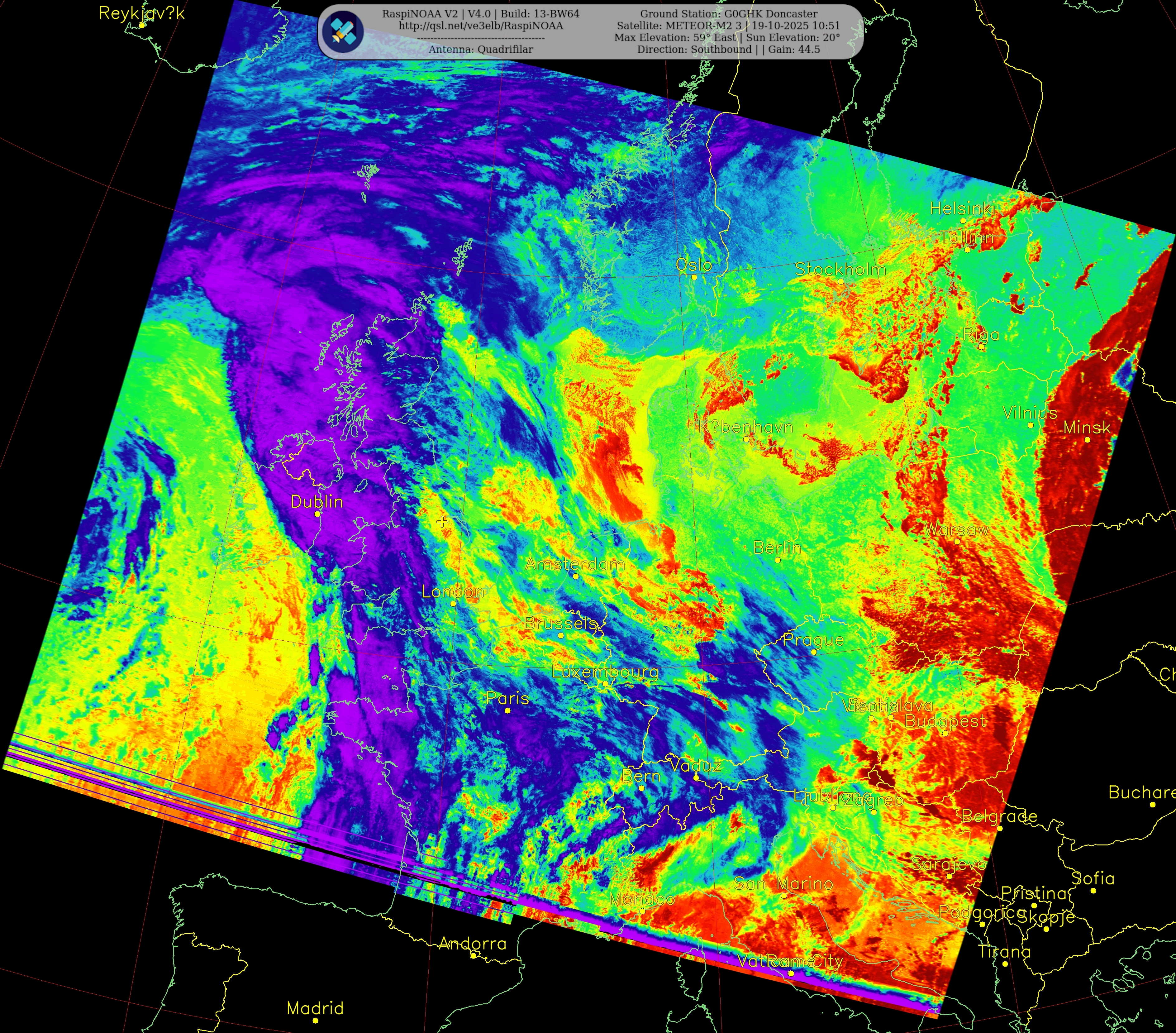Click the London city dot marker
The image size is (1176, 1033).
pyautogui.click(x=453, y=604)
